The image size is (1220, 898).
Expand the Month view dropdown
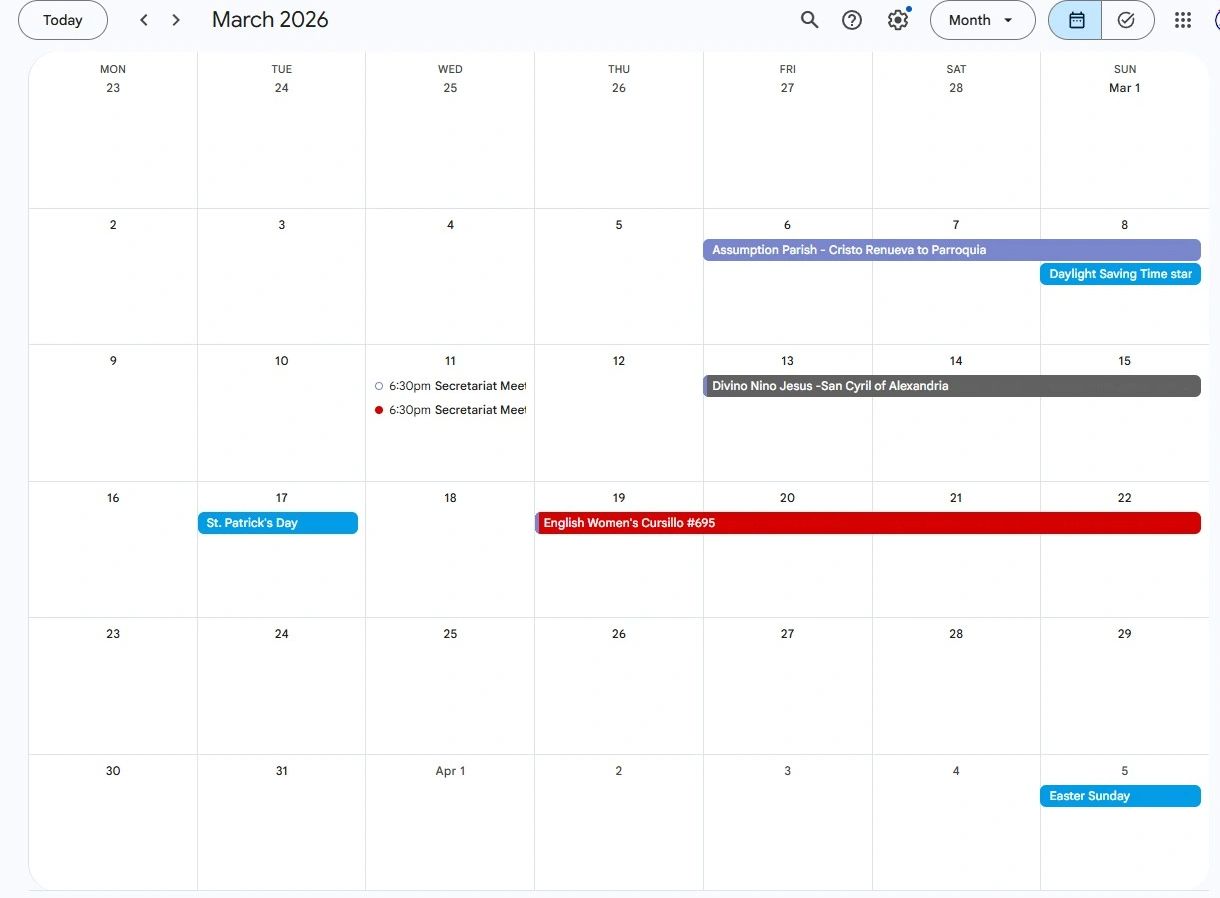(x=981, y=20)
